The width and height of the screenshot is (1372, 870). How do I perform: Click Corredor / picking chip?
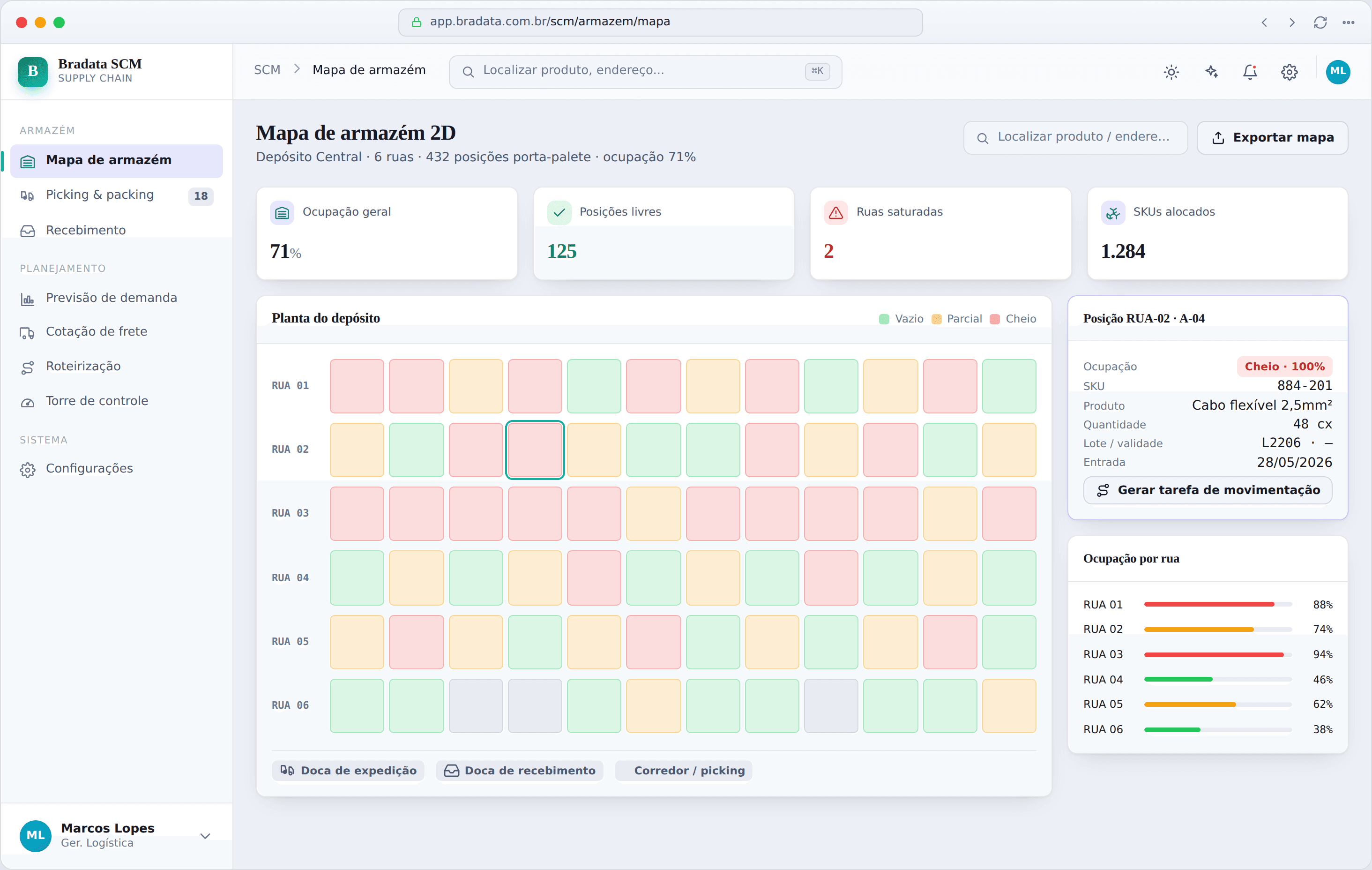click(684, 771)
